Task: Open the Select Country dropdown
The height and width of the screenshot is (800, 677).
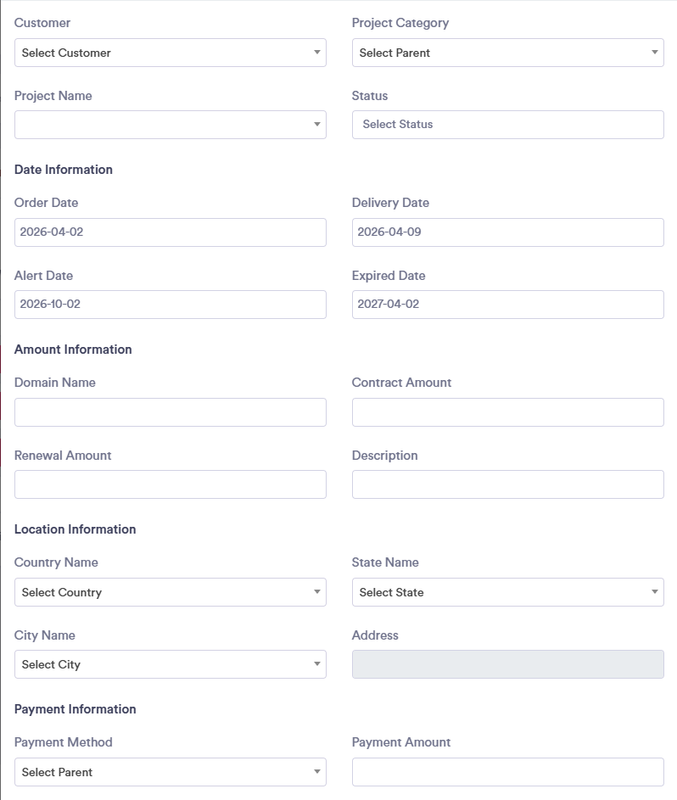Action: click(x=170, y=592)
